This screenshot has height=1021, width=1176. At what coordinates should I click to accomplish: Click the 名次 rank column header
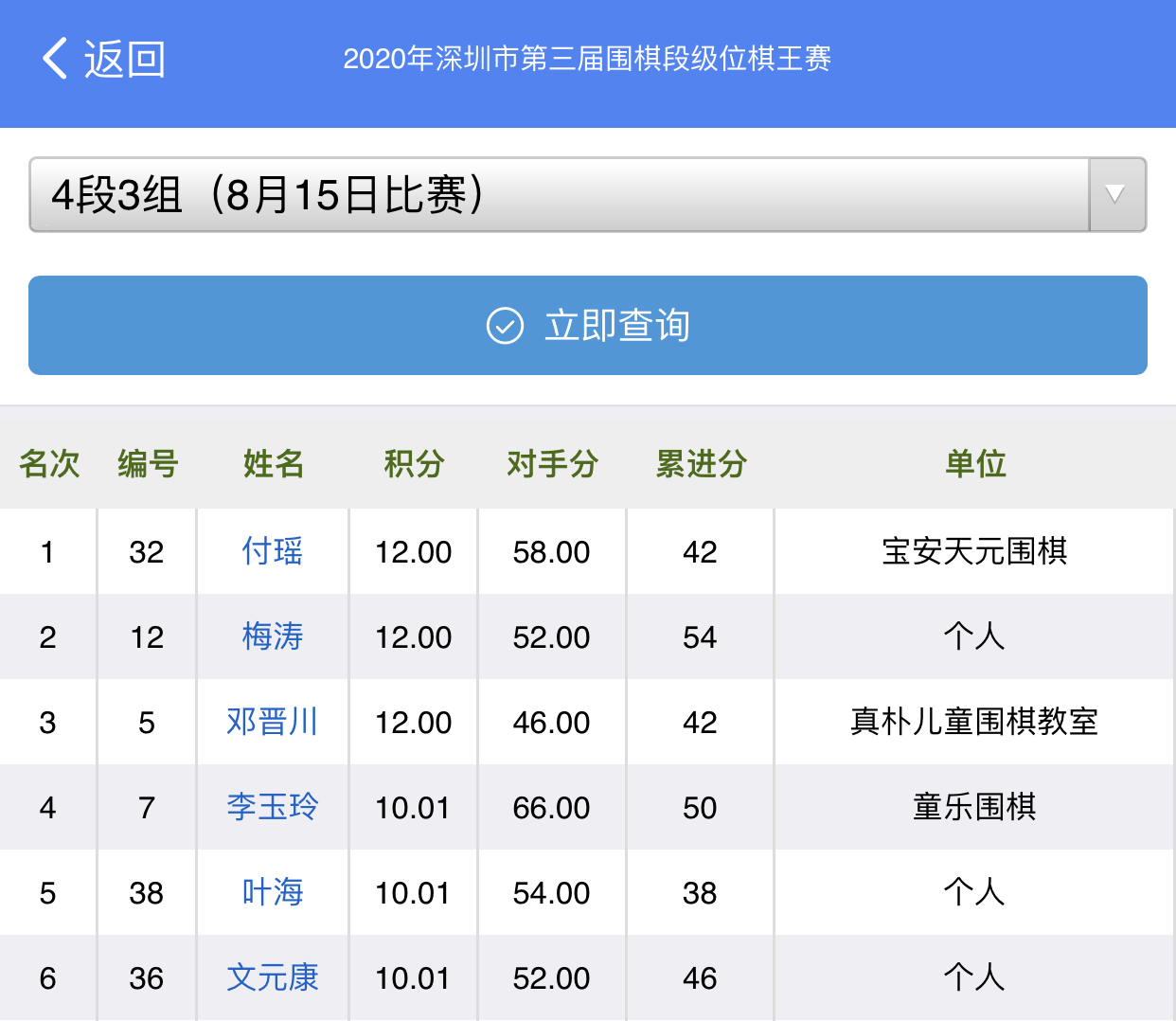[49, 464]
